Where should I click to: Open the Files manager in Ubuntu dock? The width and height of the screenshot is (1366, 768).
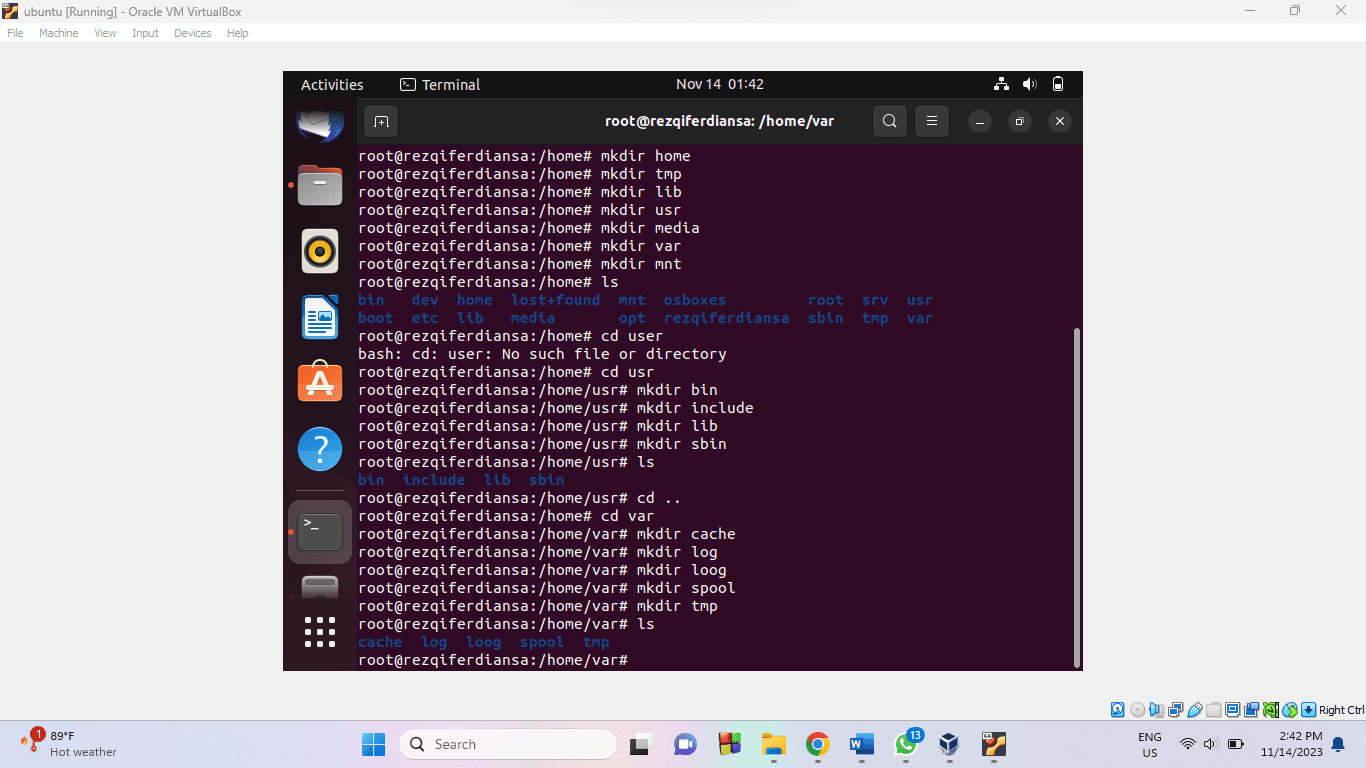[x=320, y=186]
